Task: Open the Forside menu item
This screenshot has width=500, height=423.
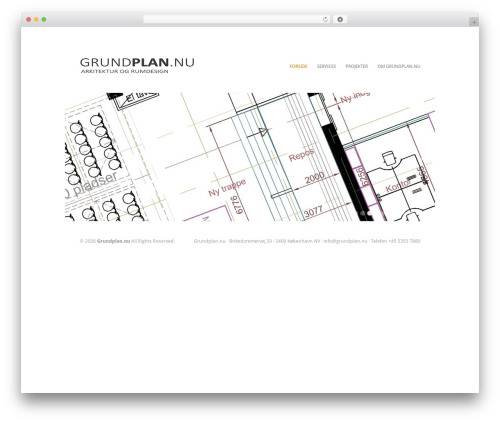Action: pos(298,66)
